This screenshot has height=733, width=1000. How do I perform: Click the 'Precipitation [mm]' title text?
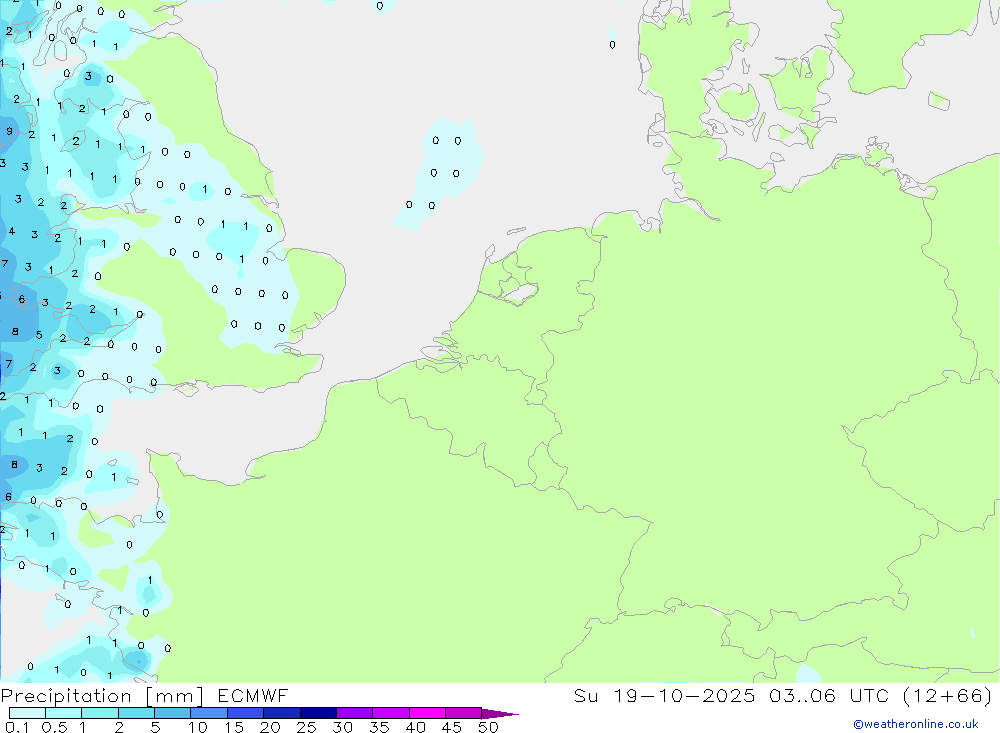click(x=103, y=696)
